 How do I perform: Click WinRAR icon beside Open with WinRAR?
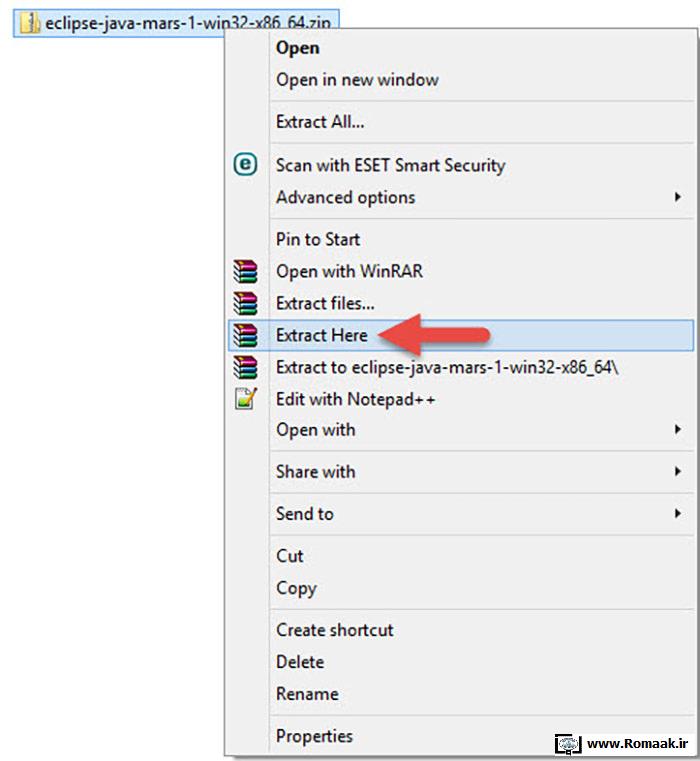[246, 271]
